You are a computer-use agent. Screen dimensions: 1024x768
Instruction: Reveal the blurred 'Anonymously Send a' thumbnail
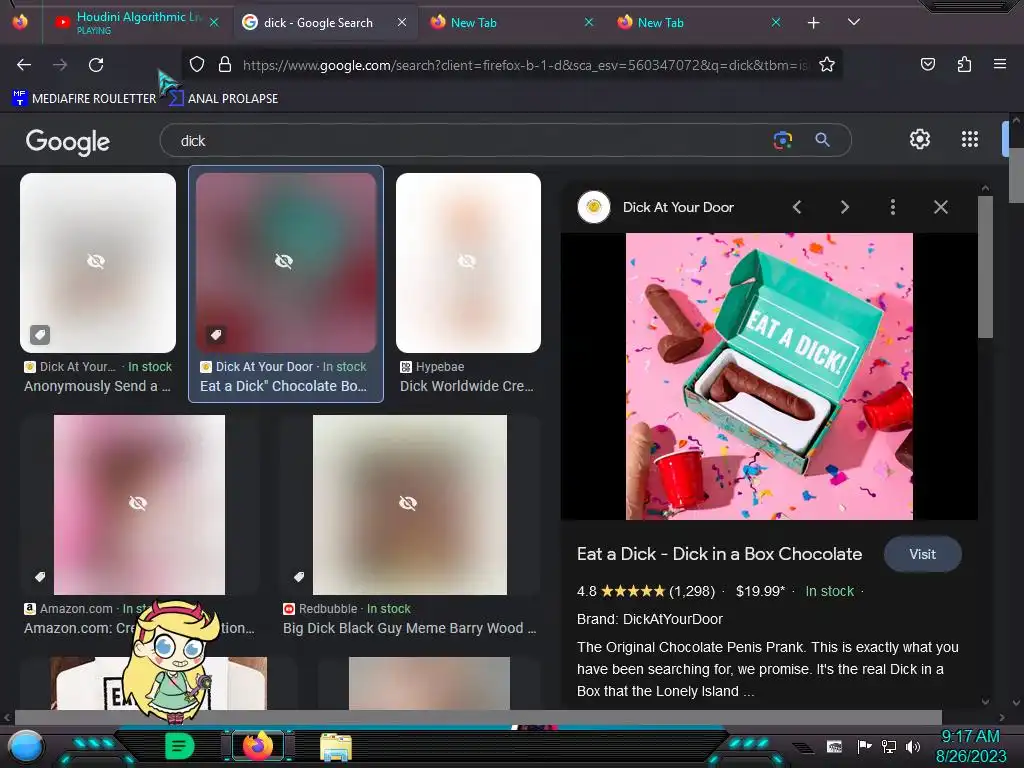point(98,263)
